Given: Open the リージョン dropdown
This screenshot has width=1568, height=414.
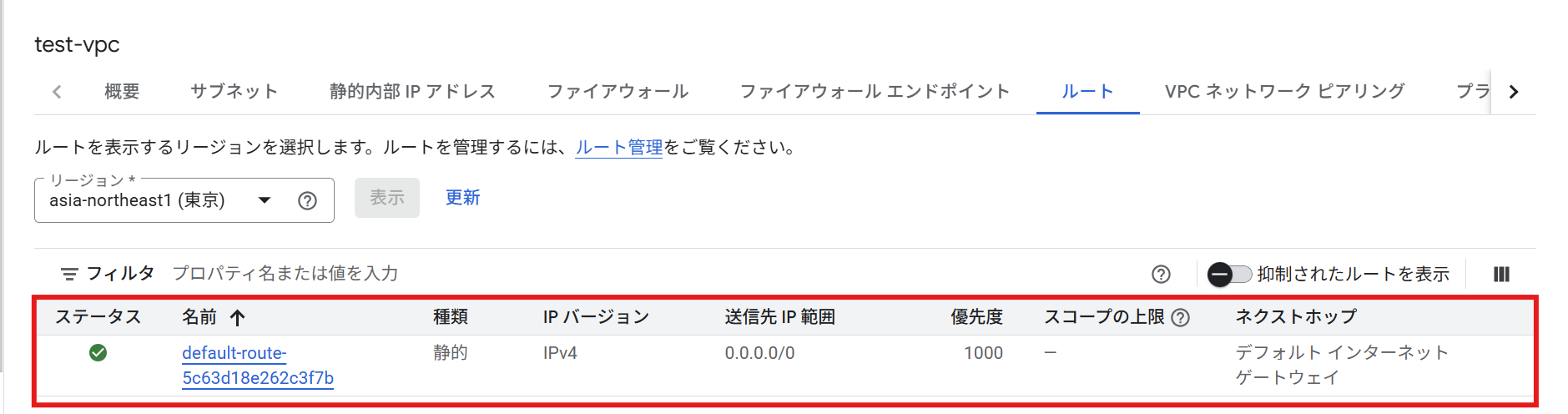Looking at the screenshot, I should click(264, 200).
